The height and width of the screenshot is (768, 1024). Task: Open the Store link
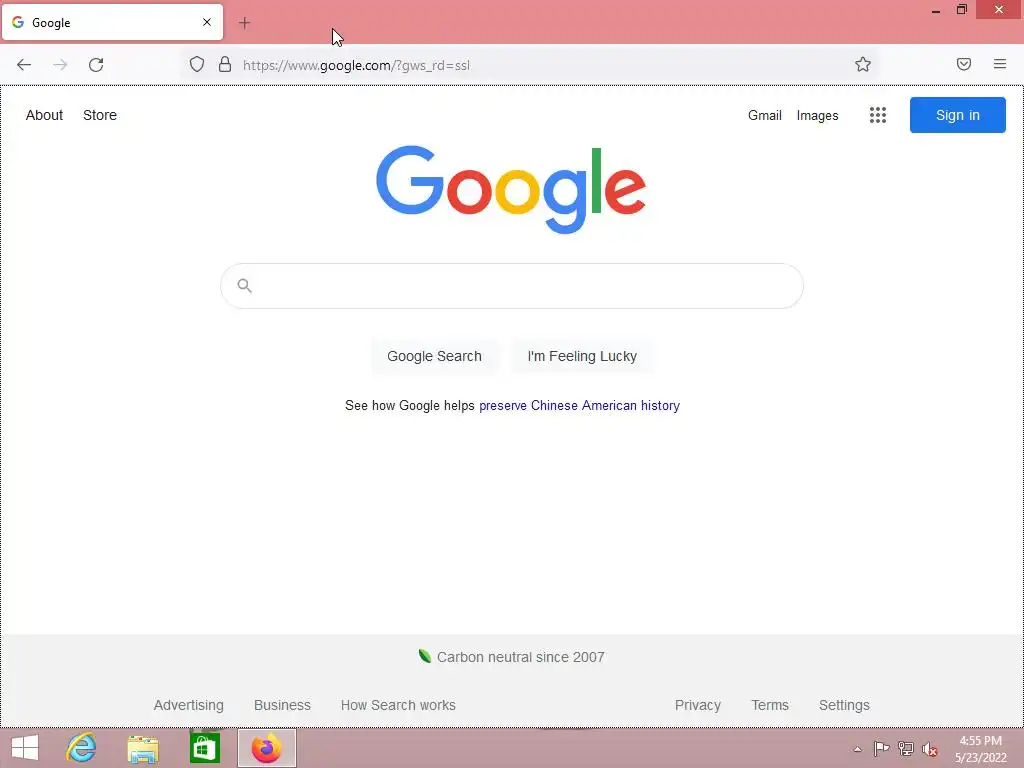100,115
